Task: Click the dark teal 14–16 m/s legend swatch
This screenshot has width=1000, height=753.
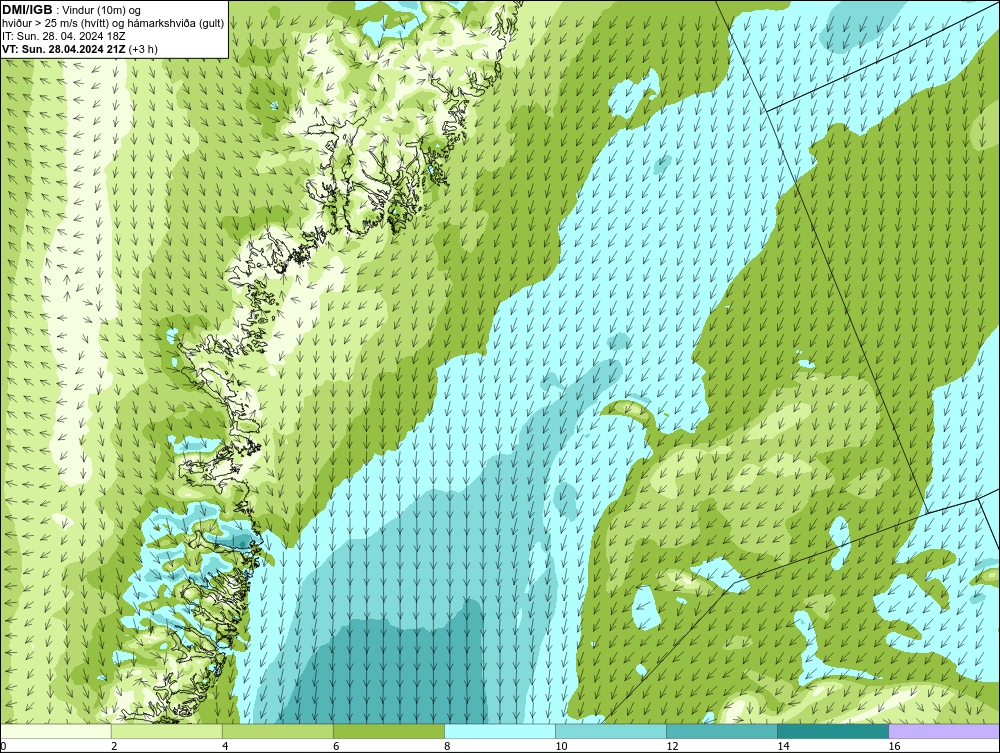Action: pos(833,731)
